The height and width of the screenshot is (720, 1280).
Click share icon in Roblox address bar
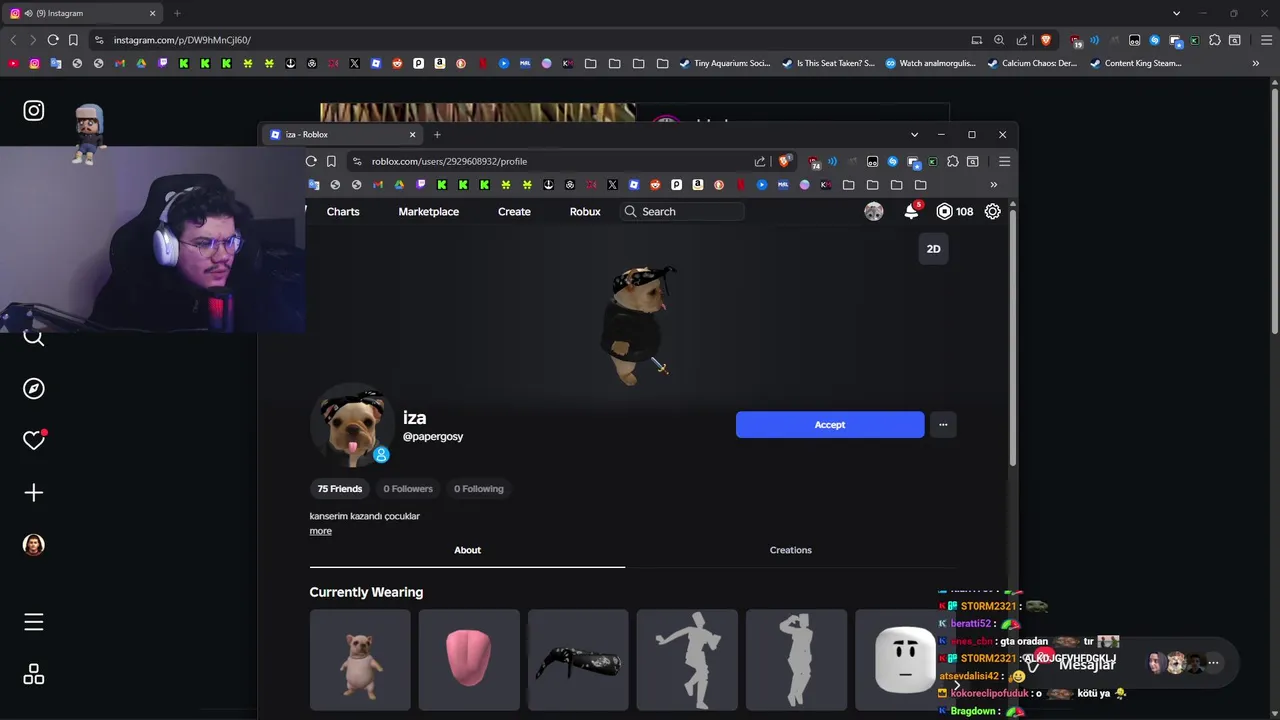[x=760, y=161]
